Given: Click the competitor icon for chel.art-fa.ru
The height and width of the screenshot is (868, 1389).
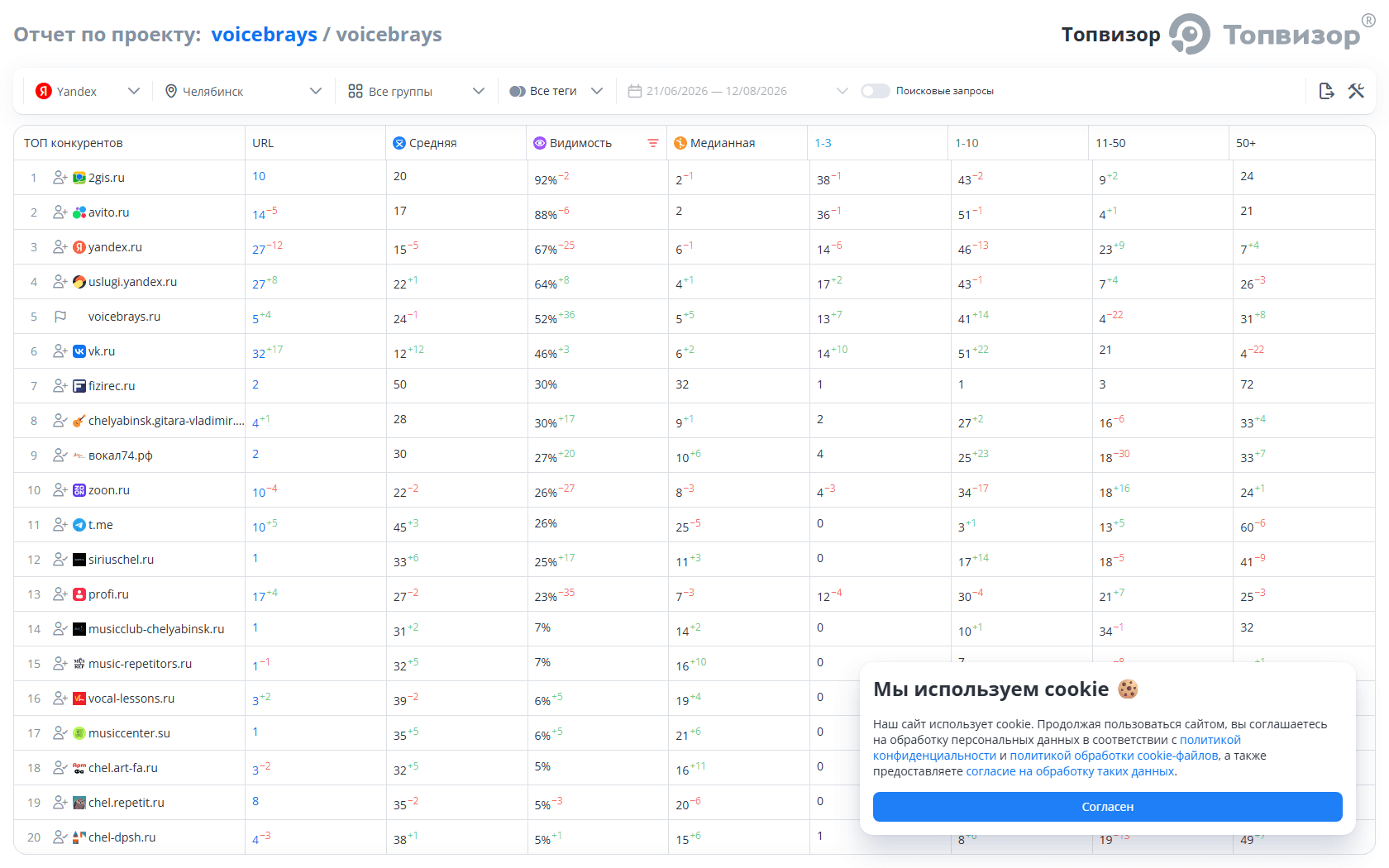Looking at the screenshot, I should click(x=60, y=768).
